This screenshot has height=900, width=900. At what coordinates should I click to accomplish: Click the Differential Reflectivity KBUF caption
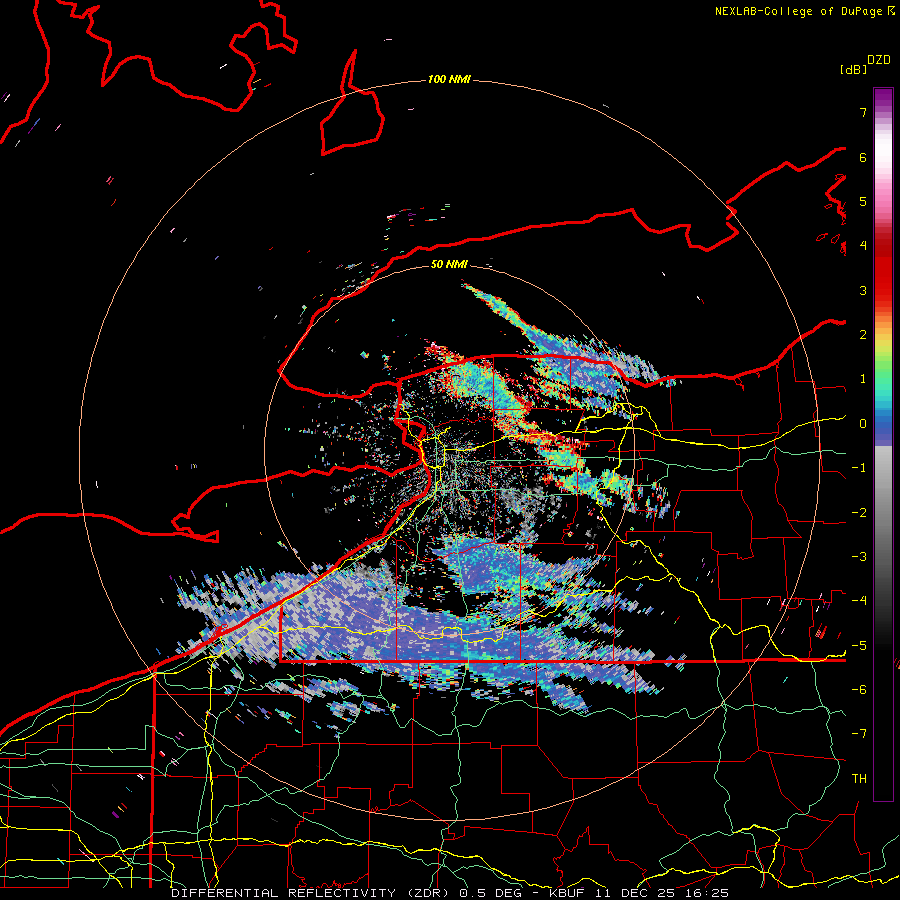(450, 893)
